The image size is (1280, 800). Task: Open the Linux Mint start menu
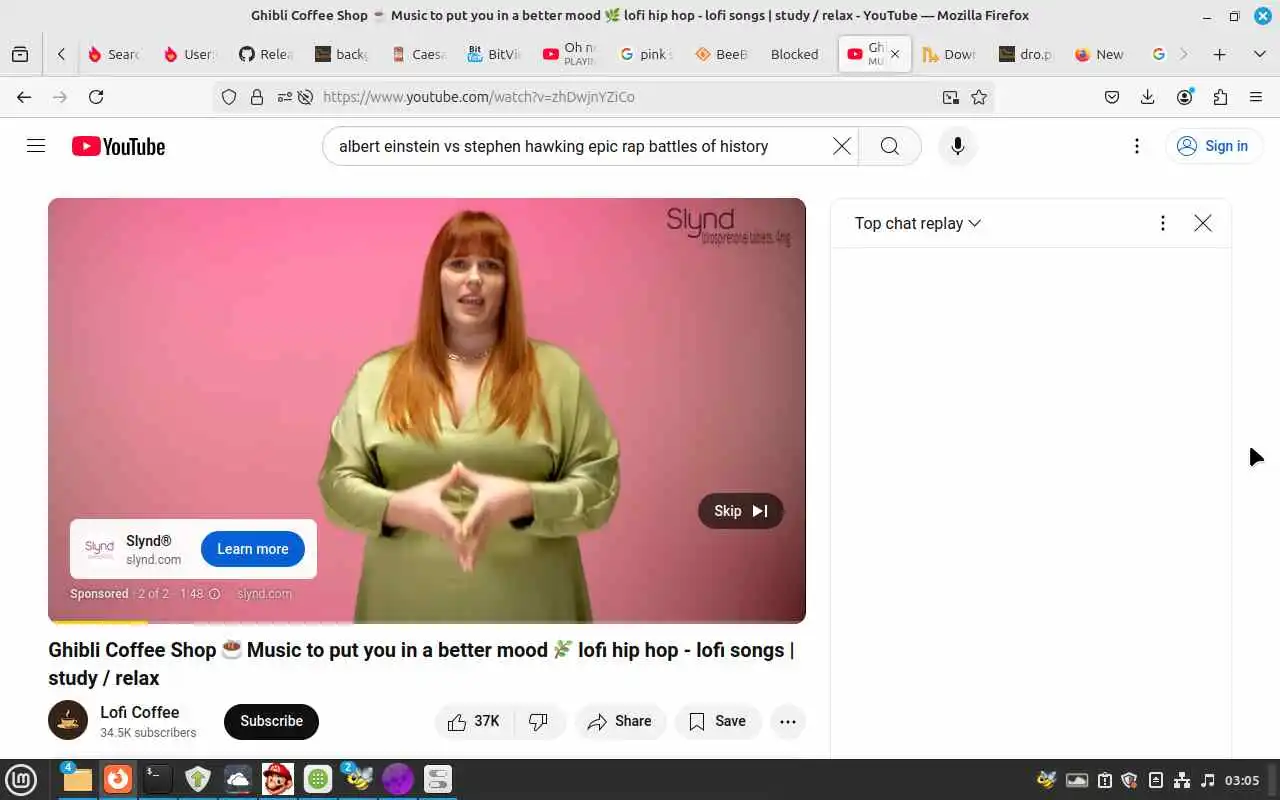point(21,779)
